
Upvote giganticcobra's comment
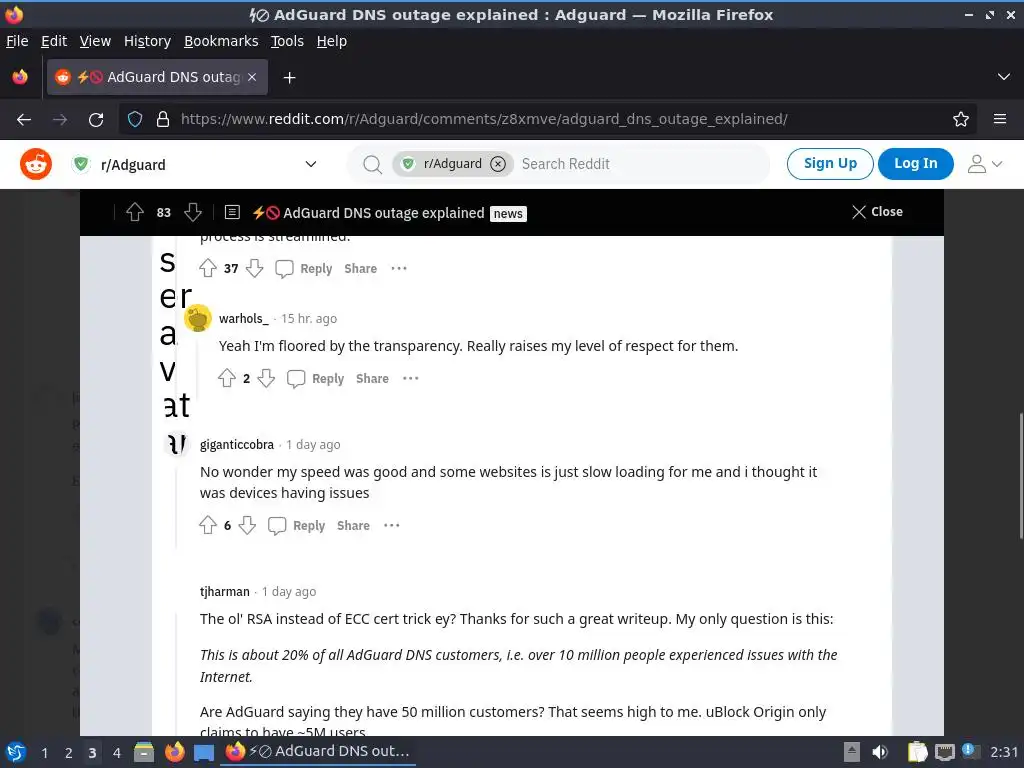(208, 525)
